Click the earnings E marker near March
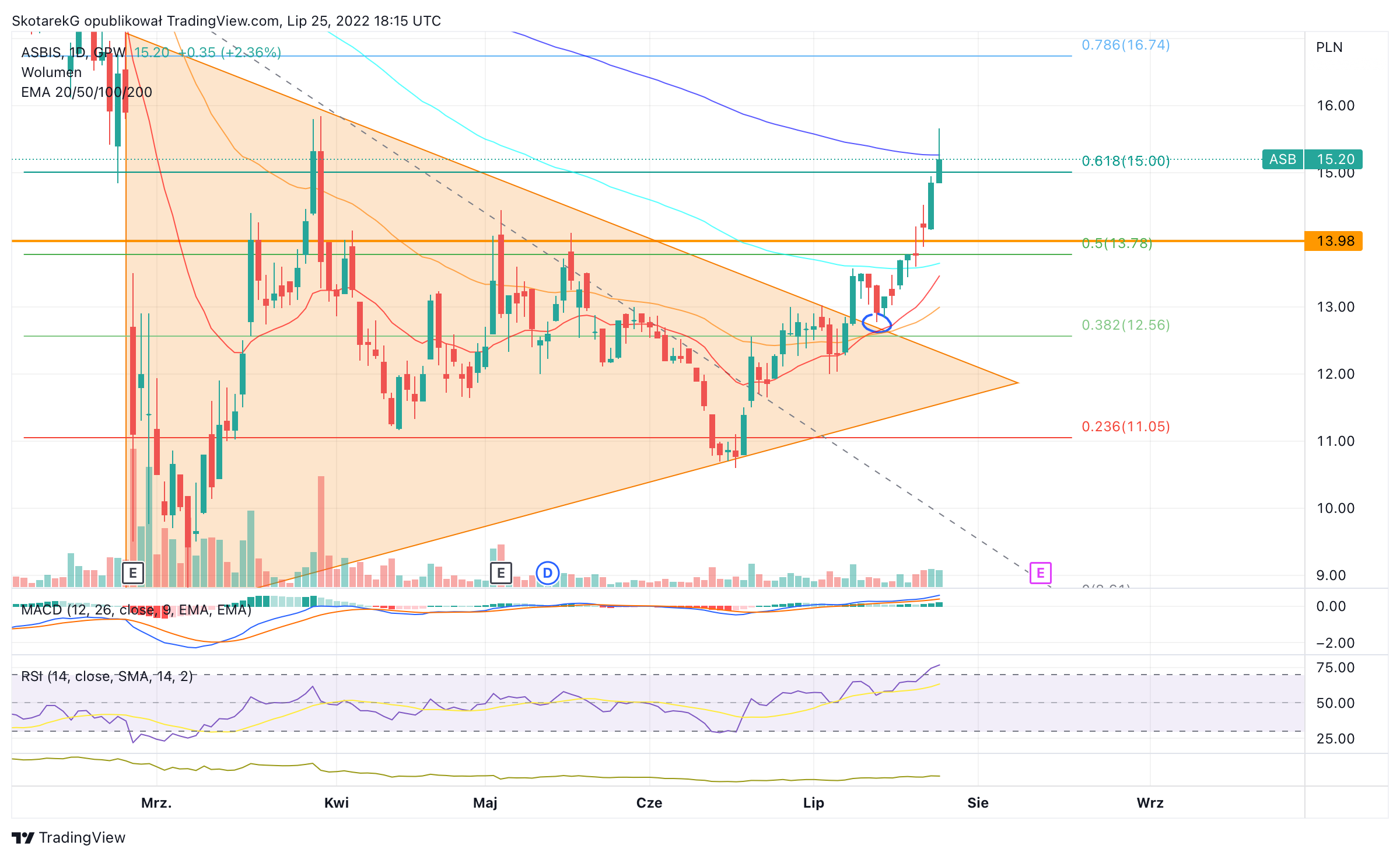The height and width of the screenshot is (859, 1400). (x=133, y=573)
